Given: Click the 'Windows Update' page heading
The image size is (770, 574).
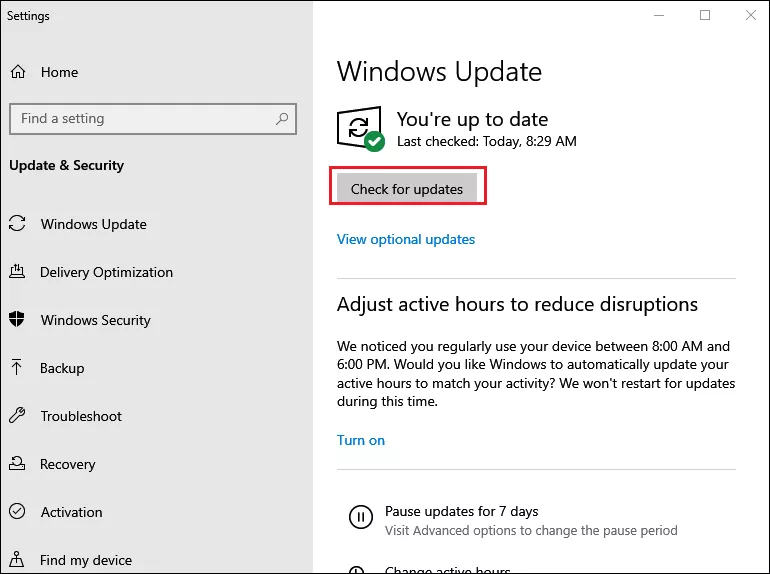Looking at the screenshot, I should point(439,72).
